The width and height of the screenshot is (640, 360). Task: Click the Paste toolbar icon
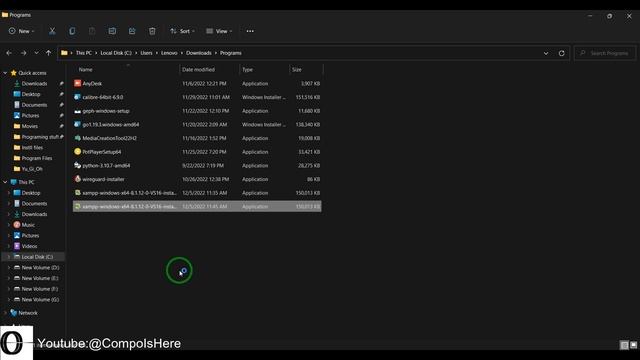point(92,31)
